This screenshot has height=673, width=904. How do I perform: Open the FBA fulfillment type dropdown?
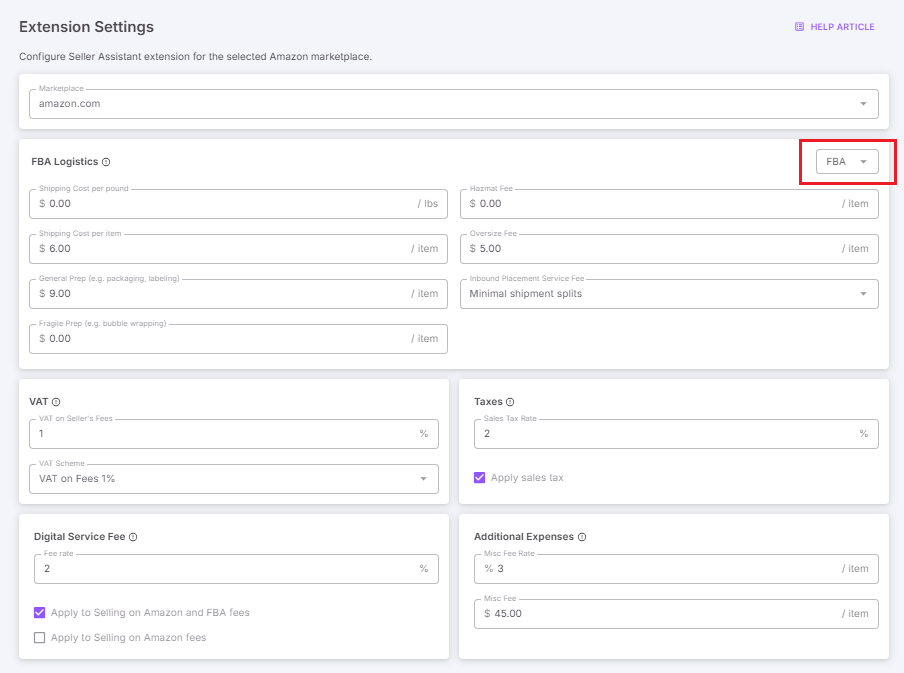tap(846, 162)
